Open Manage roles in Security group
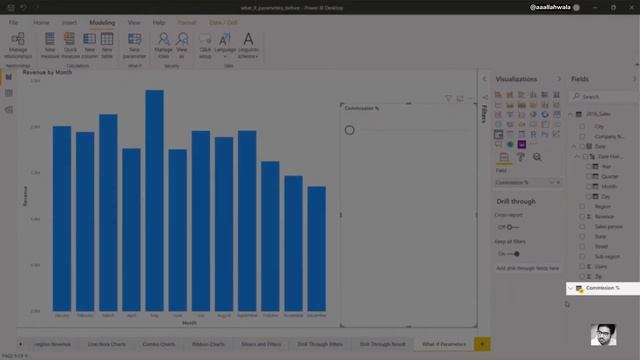This screenshot has height=360, width=640. pyautogui.click(x=163, y=45)
